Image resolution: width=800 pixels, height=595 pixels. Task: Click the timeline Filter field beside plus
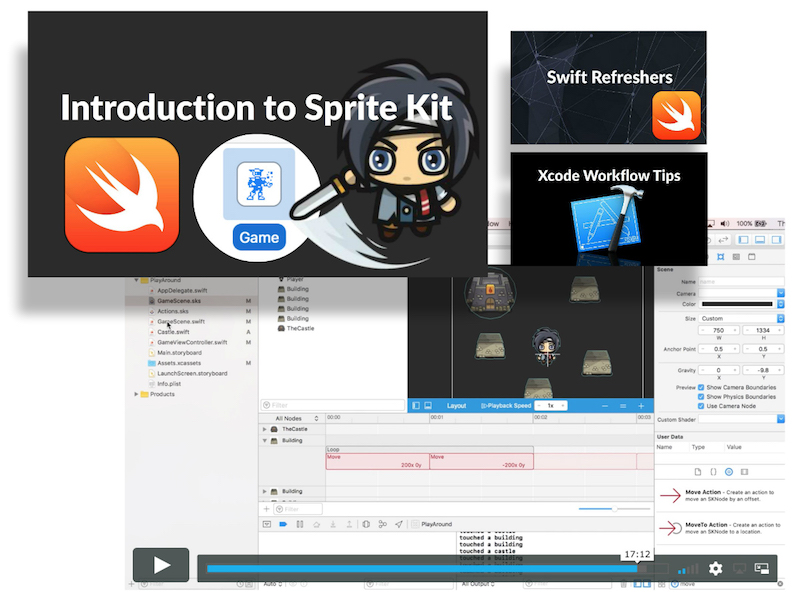coord(298,509)
